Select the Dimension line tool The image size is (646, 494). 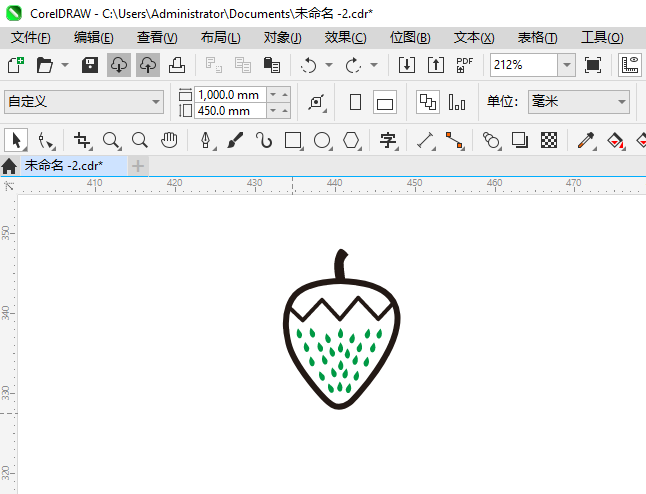[426, 140]
